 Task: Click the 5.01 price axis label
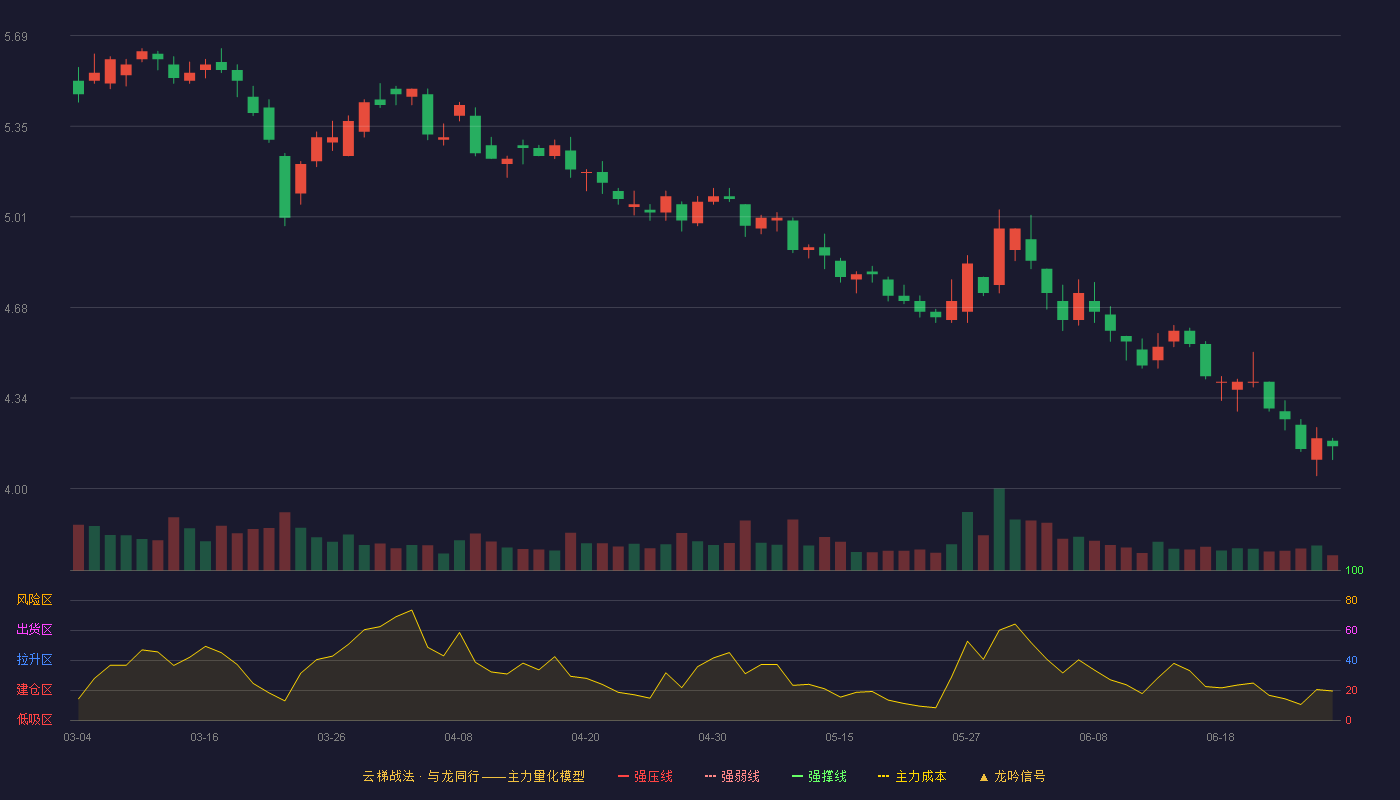[16, 217]
